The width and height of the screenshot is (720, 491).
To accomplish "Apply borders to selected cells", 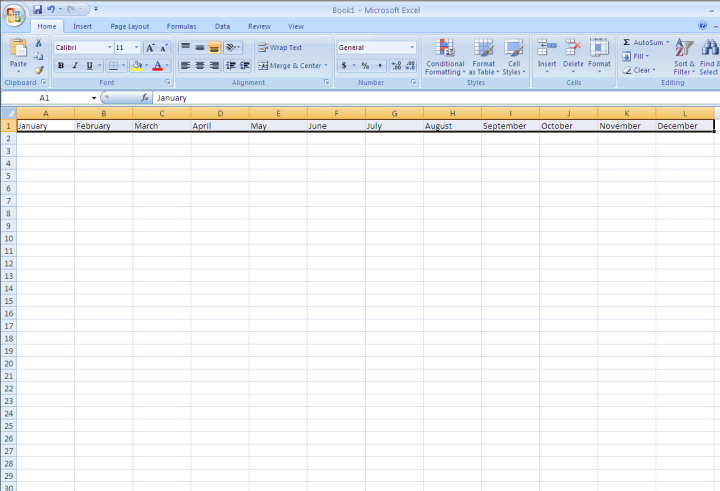I will point(113,66).
